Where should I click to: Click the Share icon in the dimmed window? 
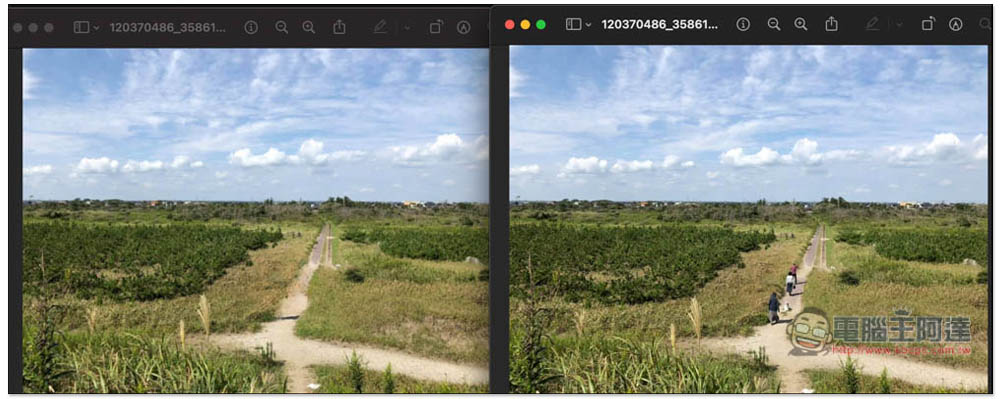pyautogui.click(x=339, y=27)
